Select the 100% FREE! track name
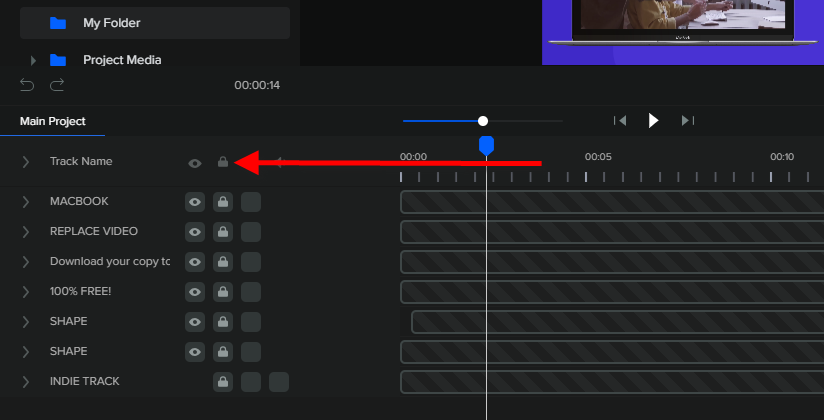The width and height of the screenshot is (824, 420). point(80,291)
